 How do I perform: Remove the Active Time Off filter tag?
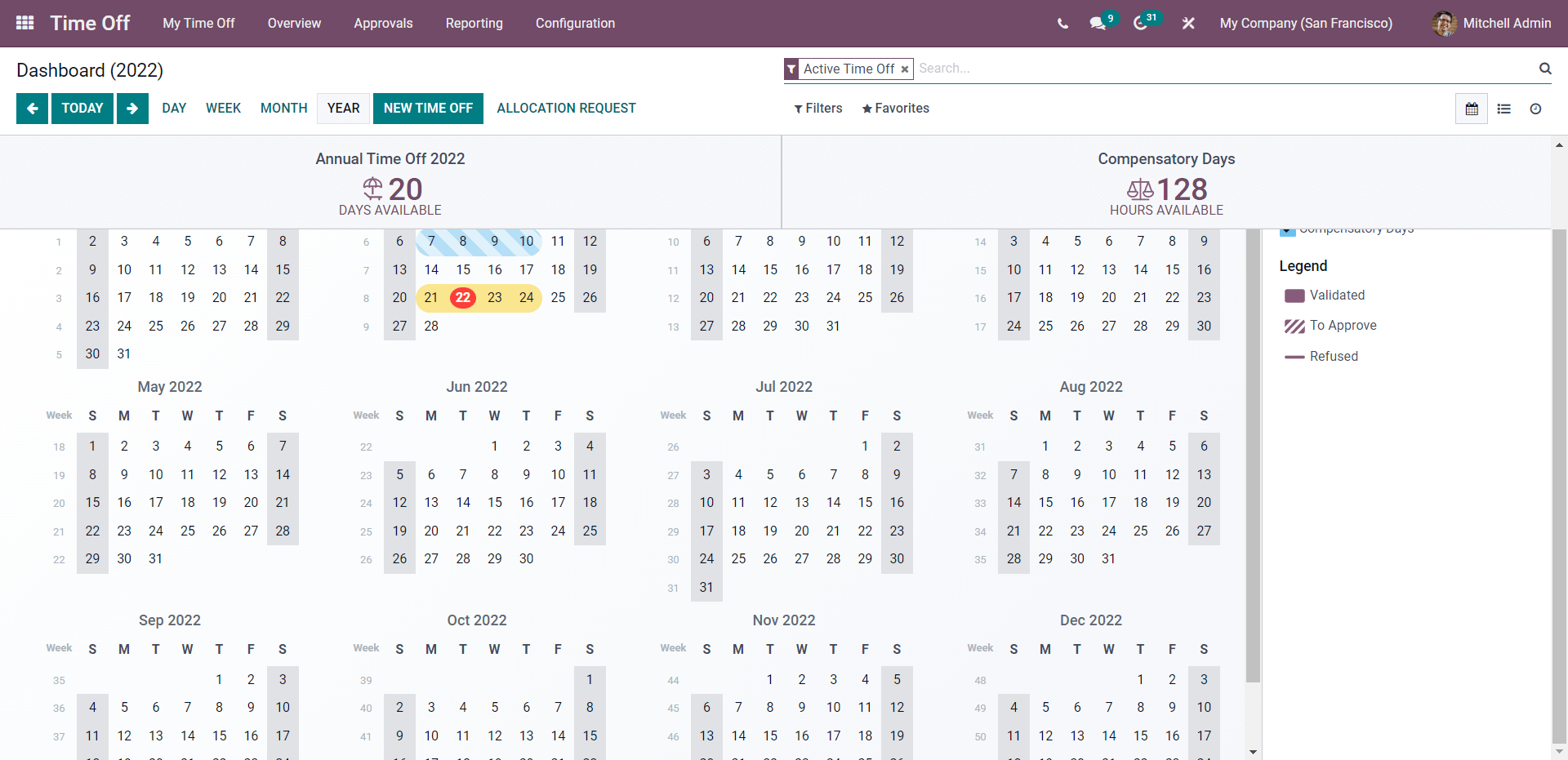click(x=905, y=69)
